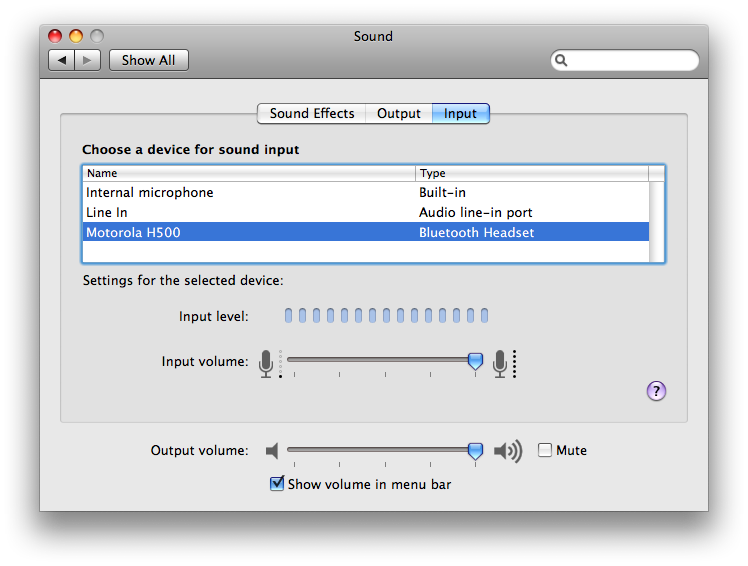Click the Input volume slider thumb

pyautogui.click(x=475, y=361)
